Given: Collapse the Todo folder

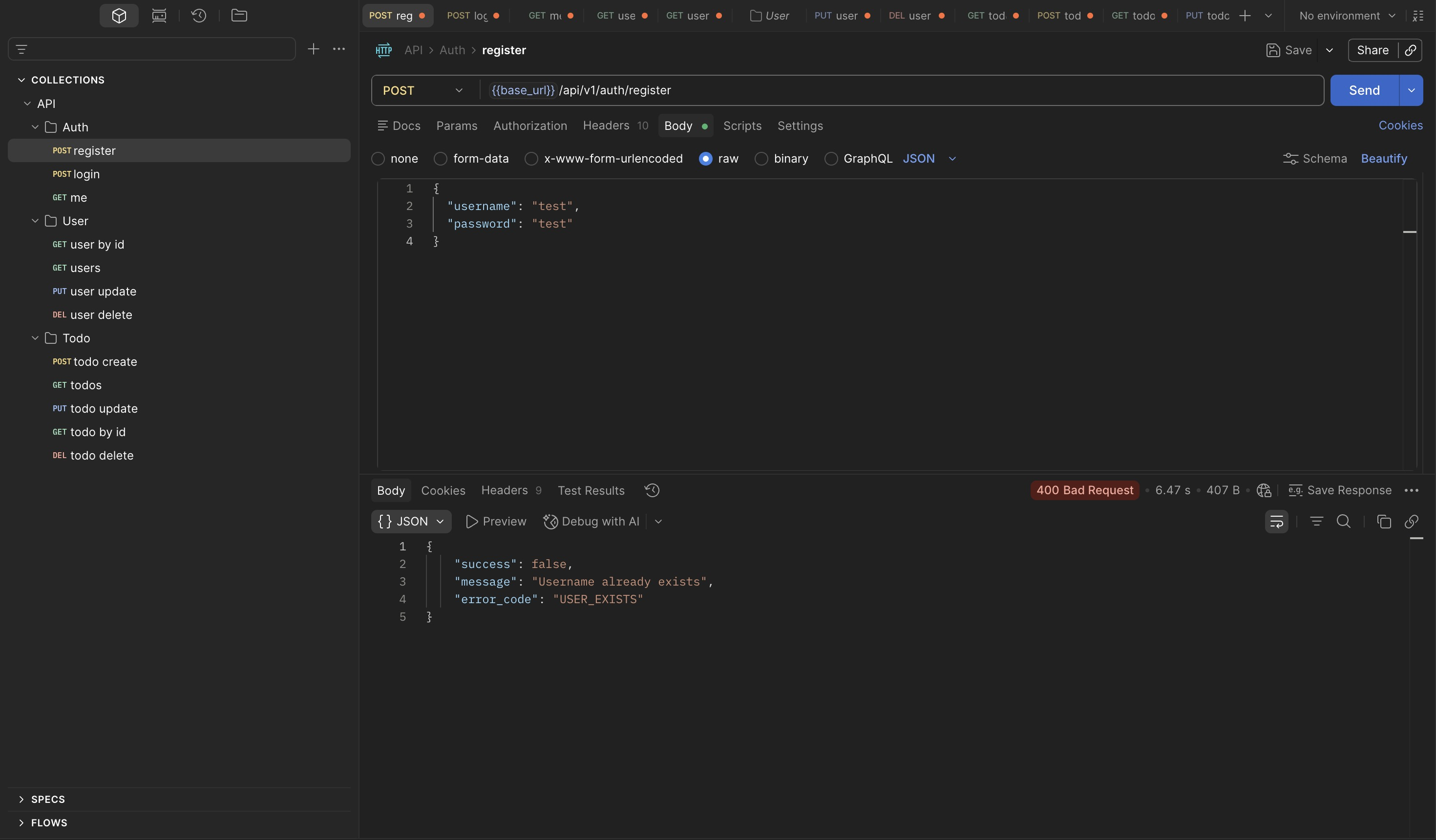Looking at the screenshot, I should (35, 338).
